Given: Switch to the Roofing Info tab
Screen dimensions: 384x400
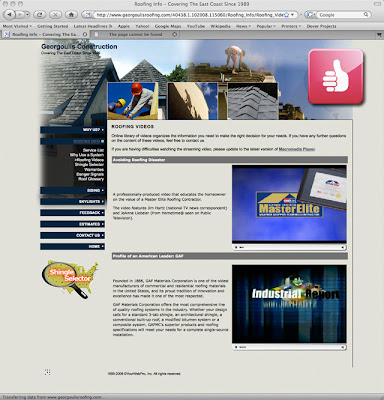Looking at the screenshot, I should [45, 34].
